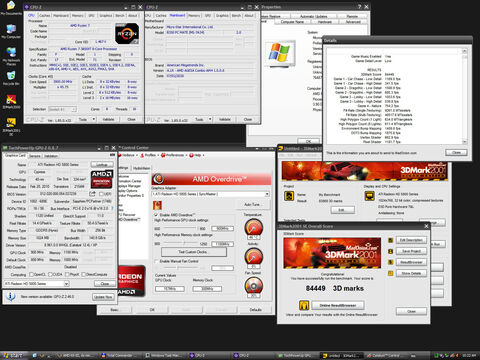The width and height of the screenshot is (480, 360).
Task: Toggle the PhysX checkbox in GPU-Z
Action: click(x=67, y=274)
